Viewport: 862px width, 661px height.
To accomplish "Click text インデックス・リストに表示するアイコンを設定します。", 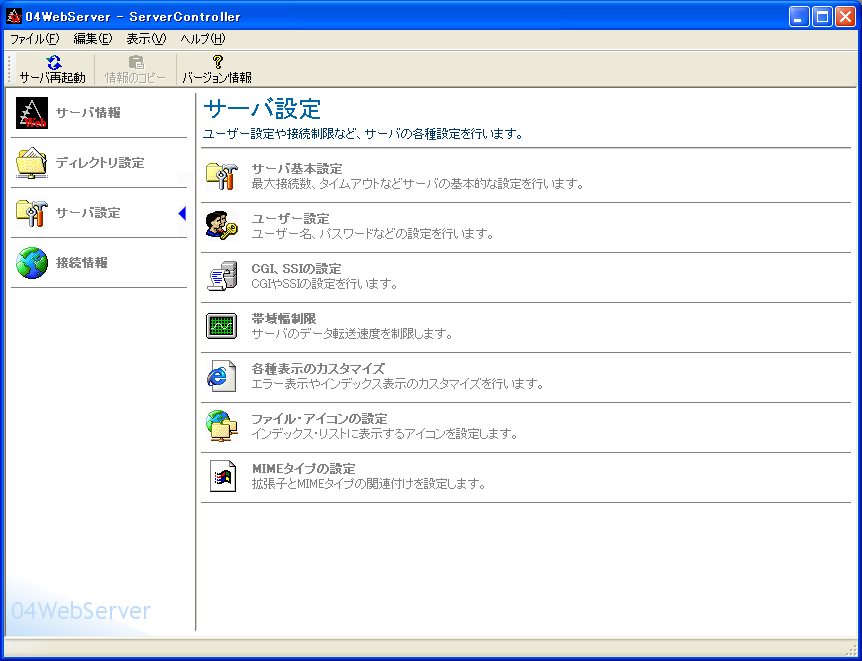I will coord(385,434).
